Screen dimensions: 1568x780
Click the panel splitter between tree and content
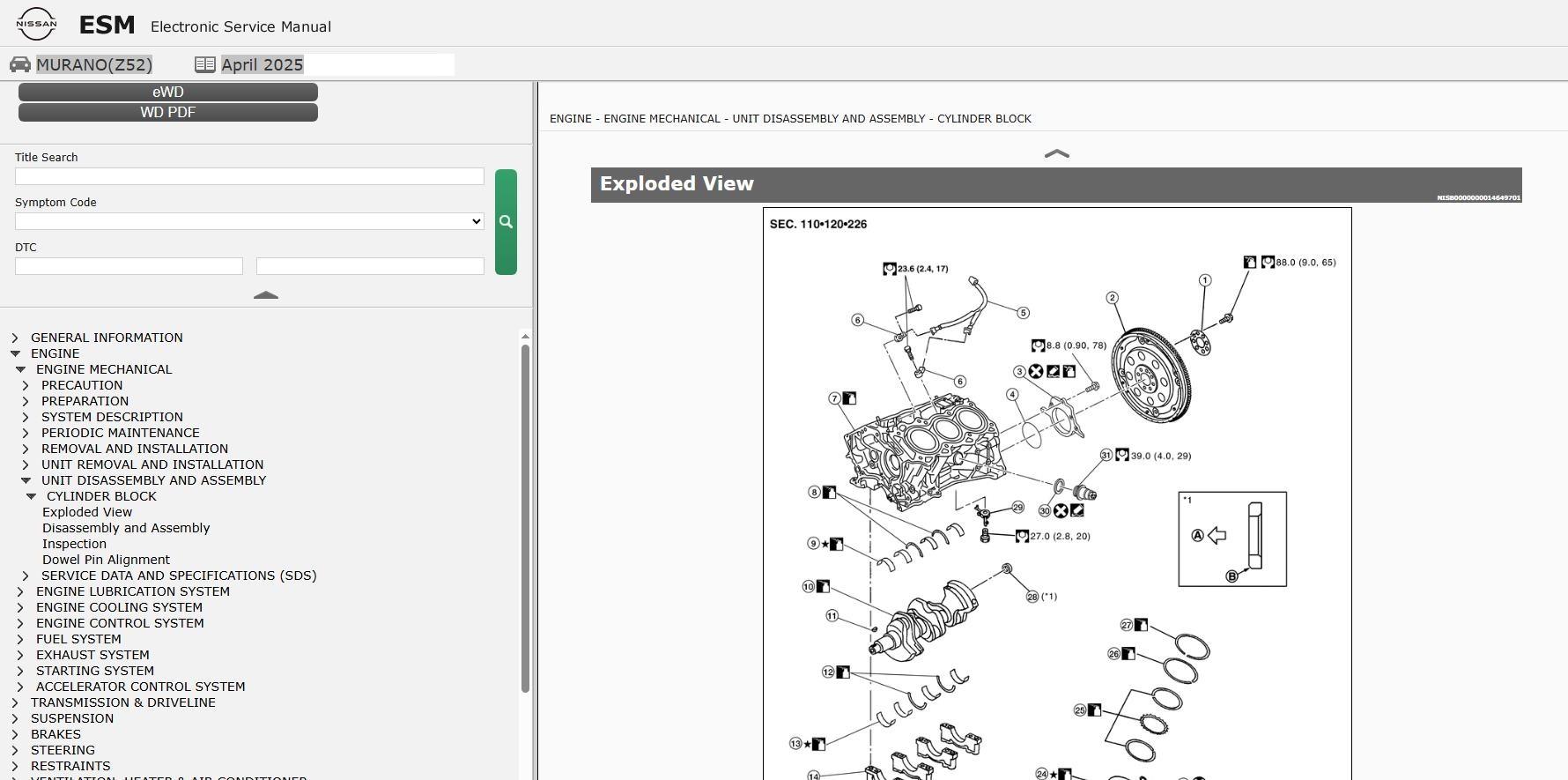point(536,431)
